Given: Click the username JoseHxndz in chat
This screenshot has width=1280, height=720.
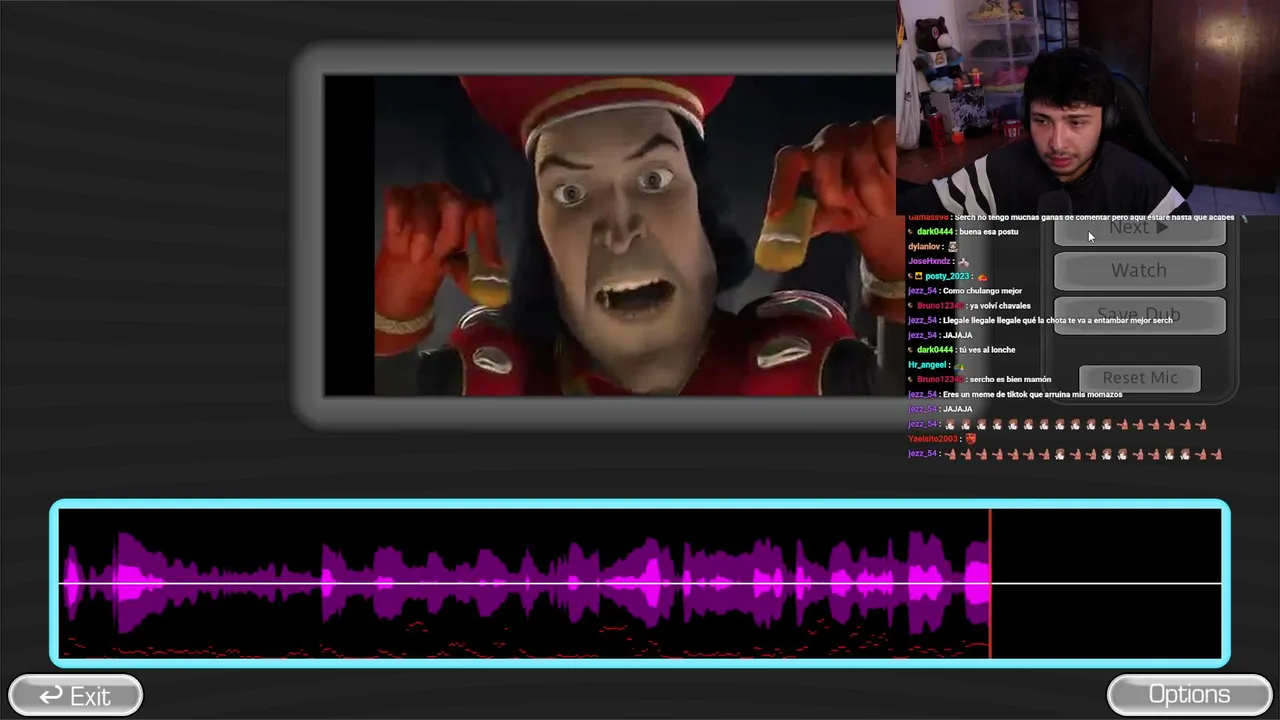Looking at the screenshot, I should (x=929, y=261).
